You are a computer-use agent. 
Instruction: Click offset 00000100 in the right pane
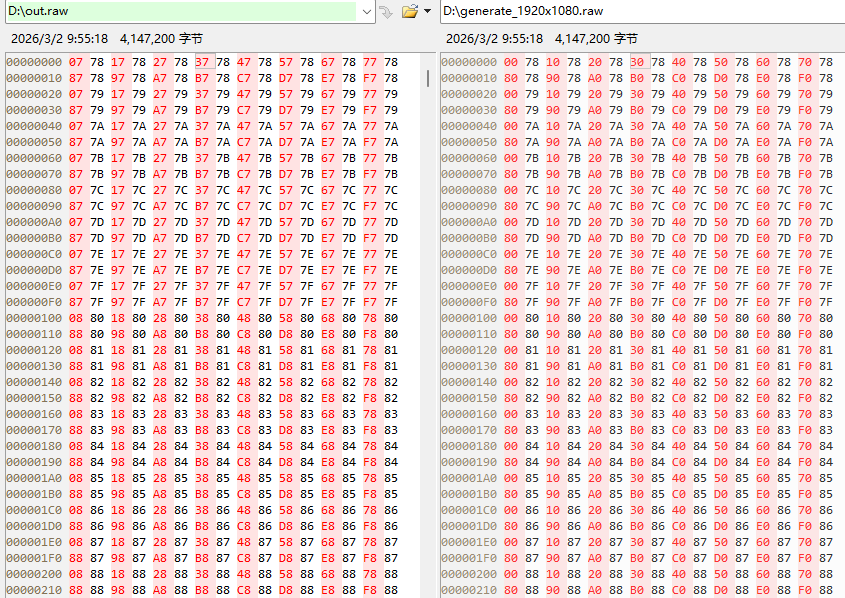468,318
